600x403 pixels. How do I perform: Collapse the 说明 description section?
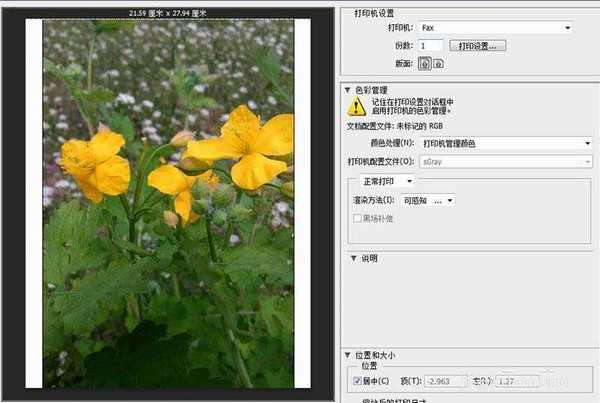click(353, 258)
